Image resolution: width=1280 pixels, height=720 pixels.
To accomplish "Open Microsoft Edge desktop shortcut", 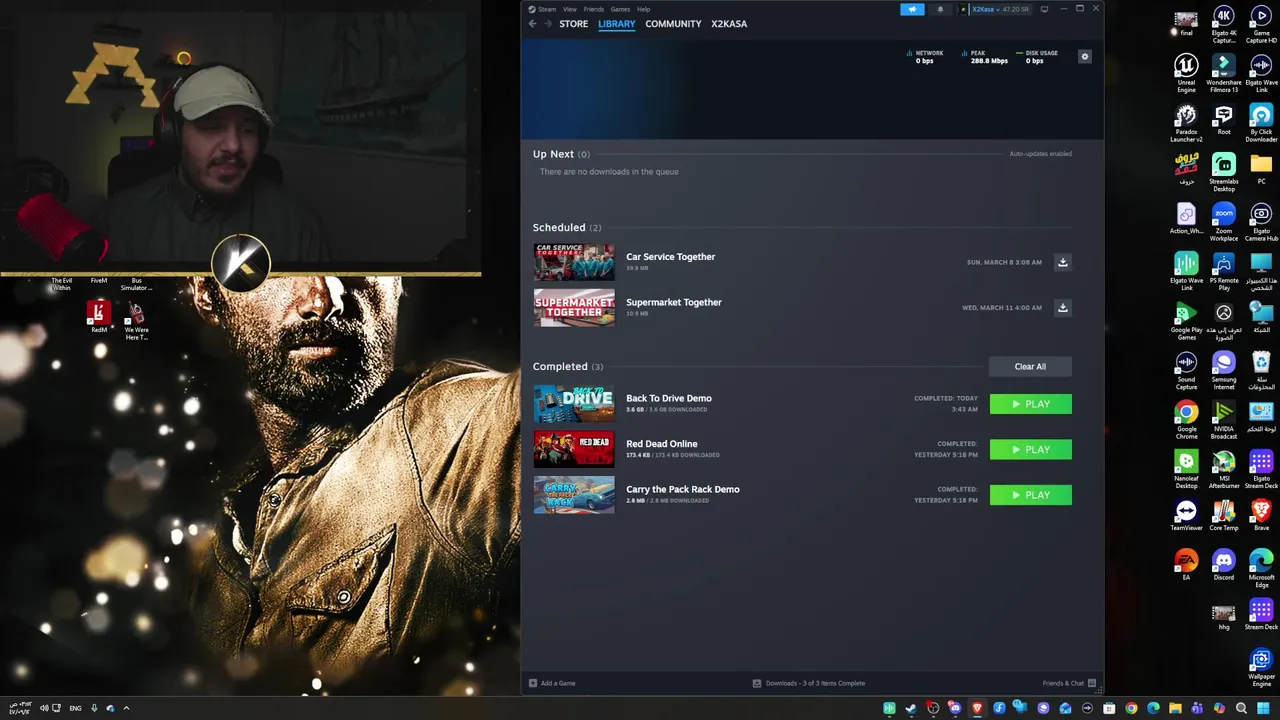I will tap(1261, 568).
